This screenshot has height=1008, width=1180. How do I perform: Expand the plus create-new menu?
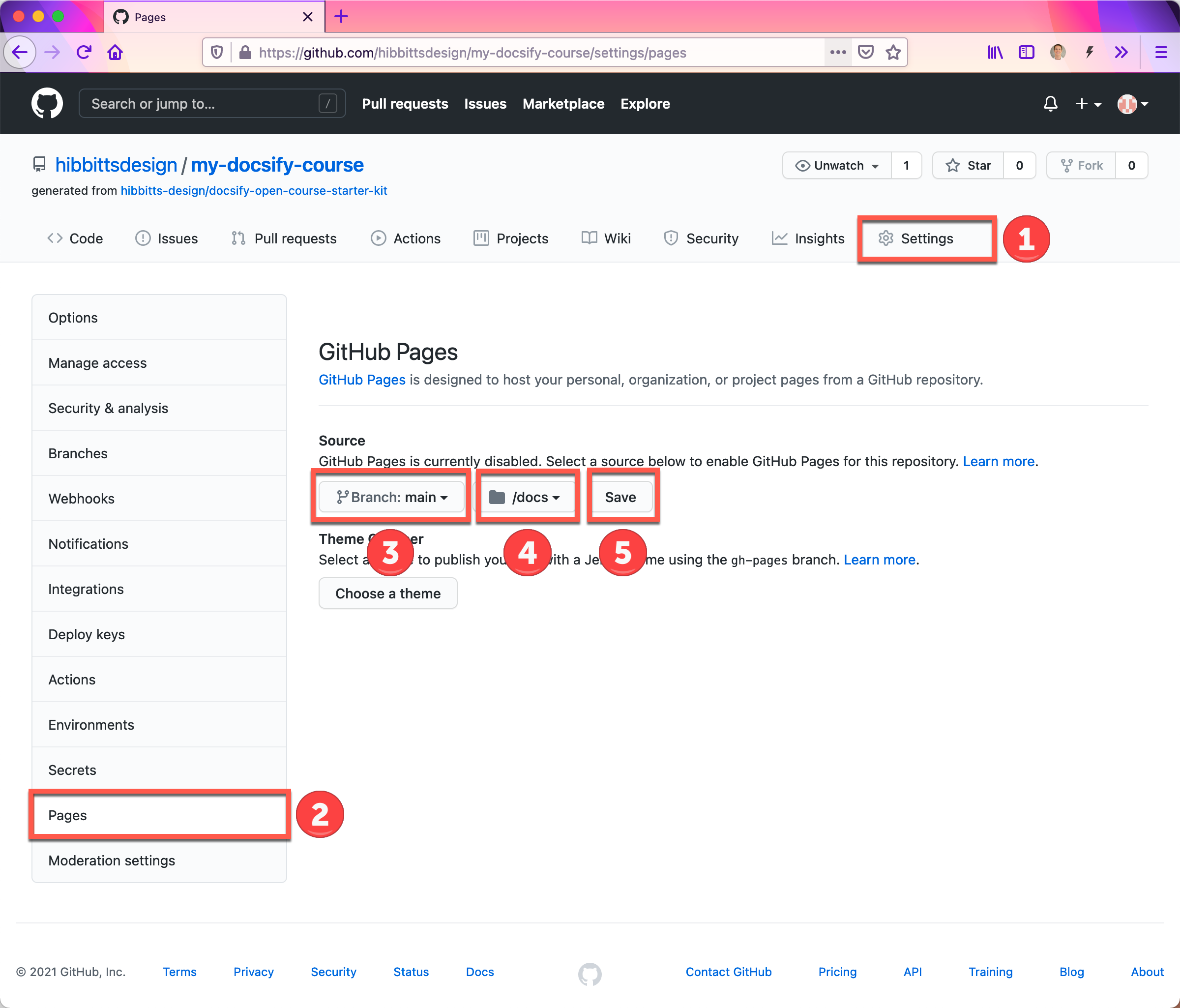pos(1088,104)
